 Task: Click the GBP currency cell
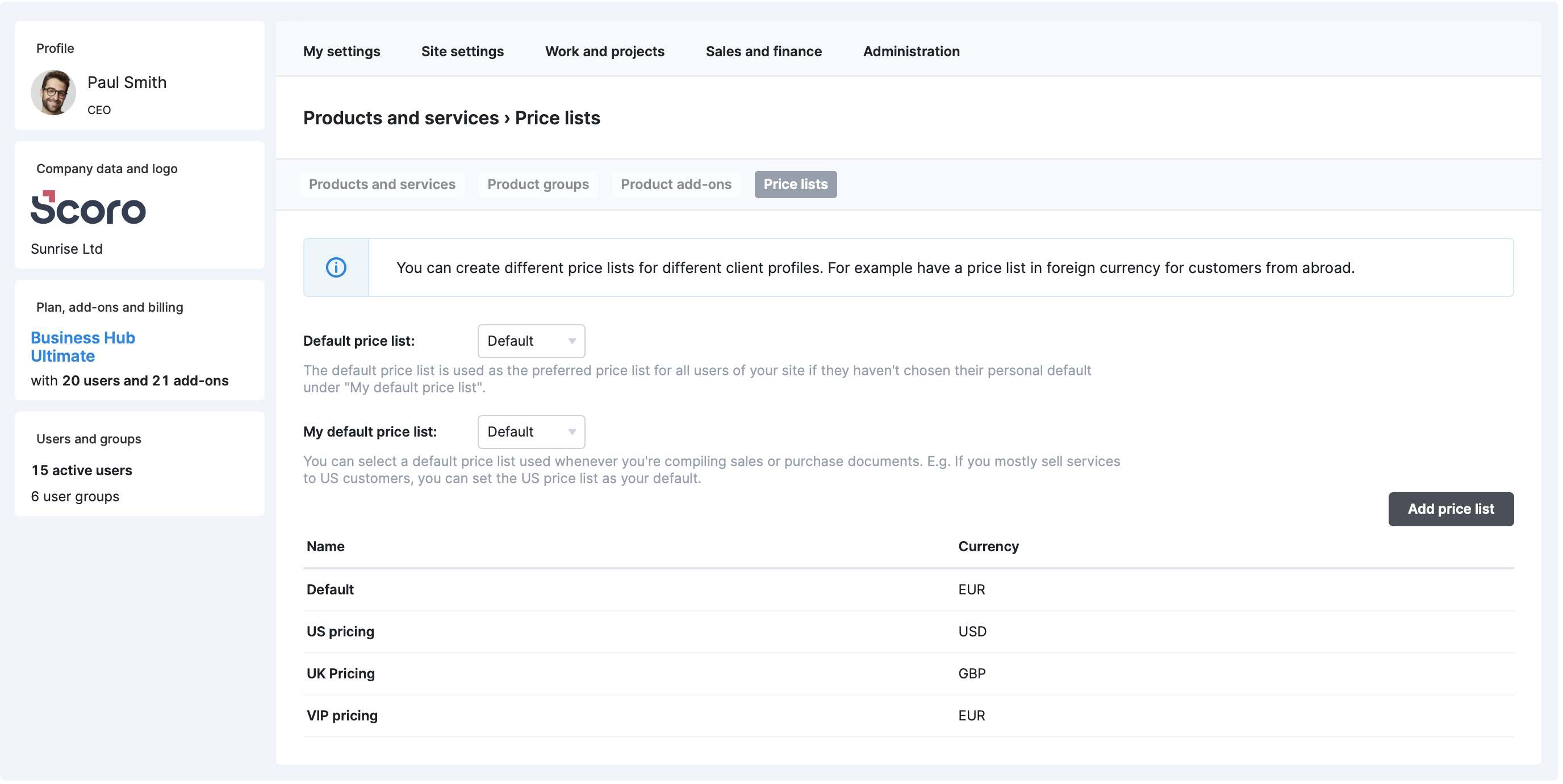[972, 674]
